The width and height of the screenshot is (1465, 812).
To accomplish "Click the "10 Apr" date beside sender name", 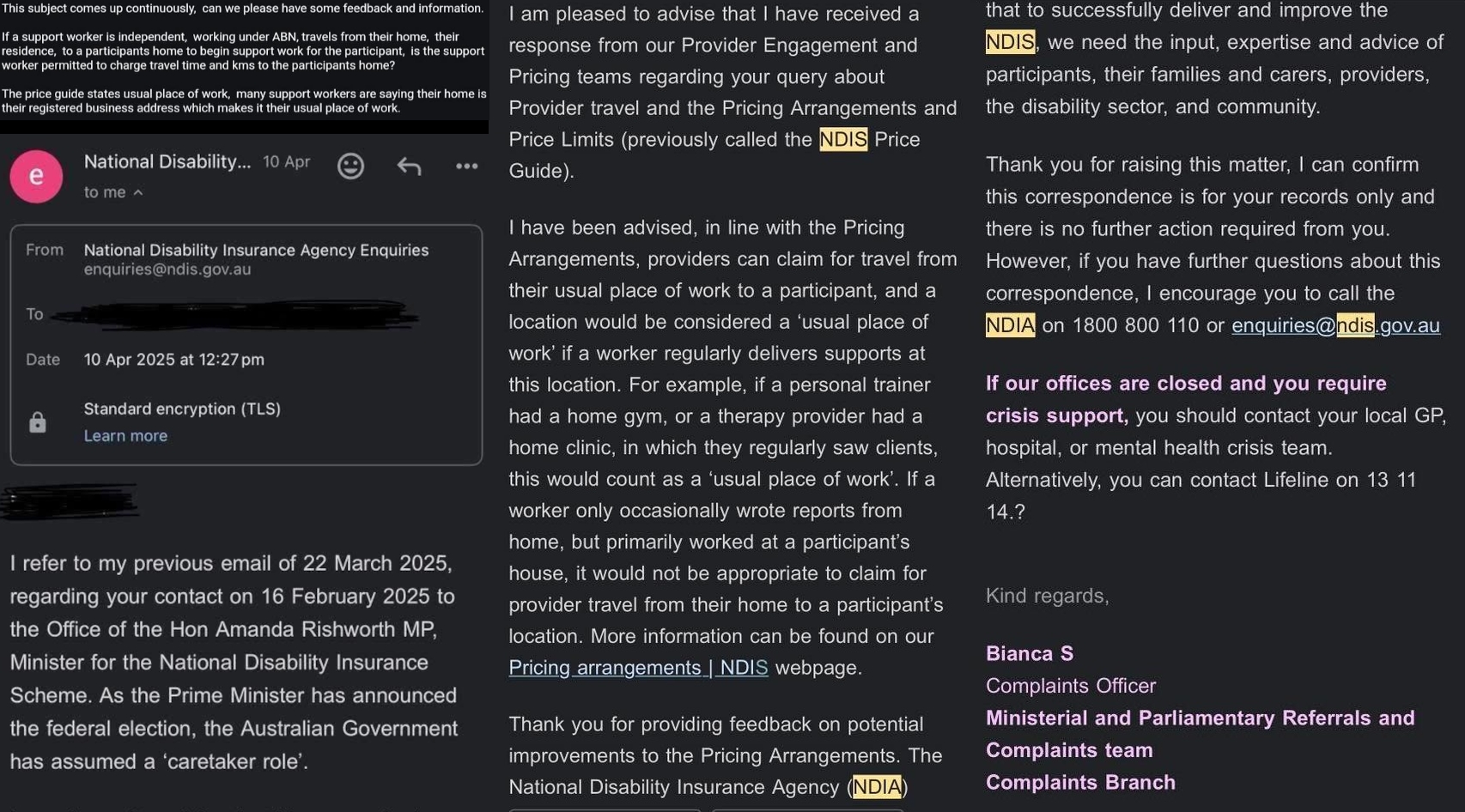I will pyautogui.click(x=286, y=161).
